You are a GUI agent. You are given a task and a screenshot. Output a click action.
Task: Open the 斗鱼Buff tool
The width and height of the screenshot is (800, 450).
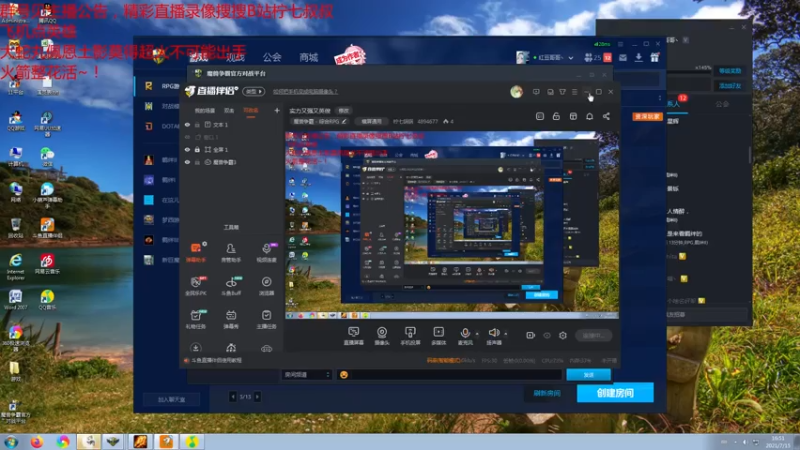tap(231, 286)
